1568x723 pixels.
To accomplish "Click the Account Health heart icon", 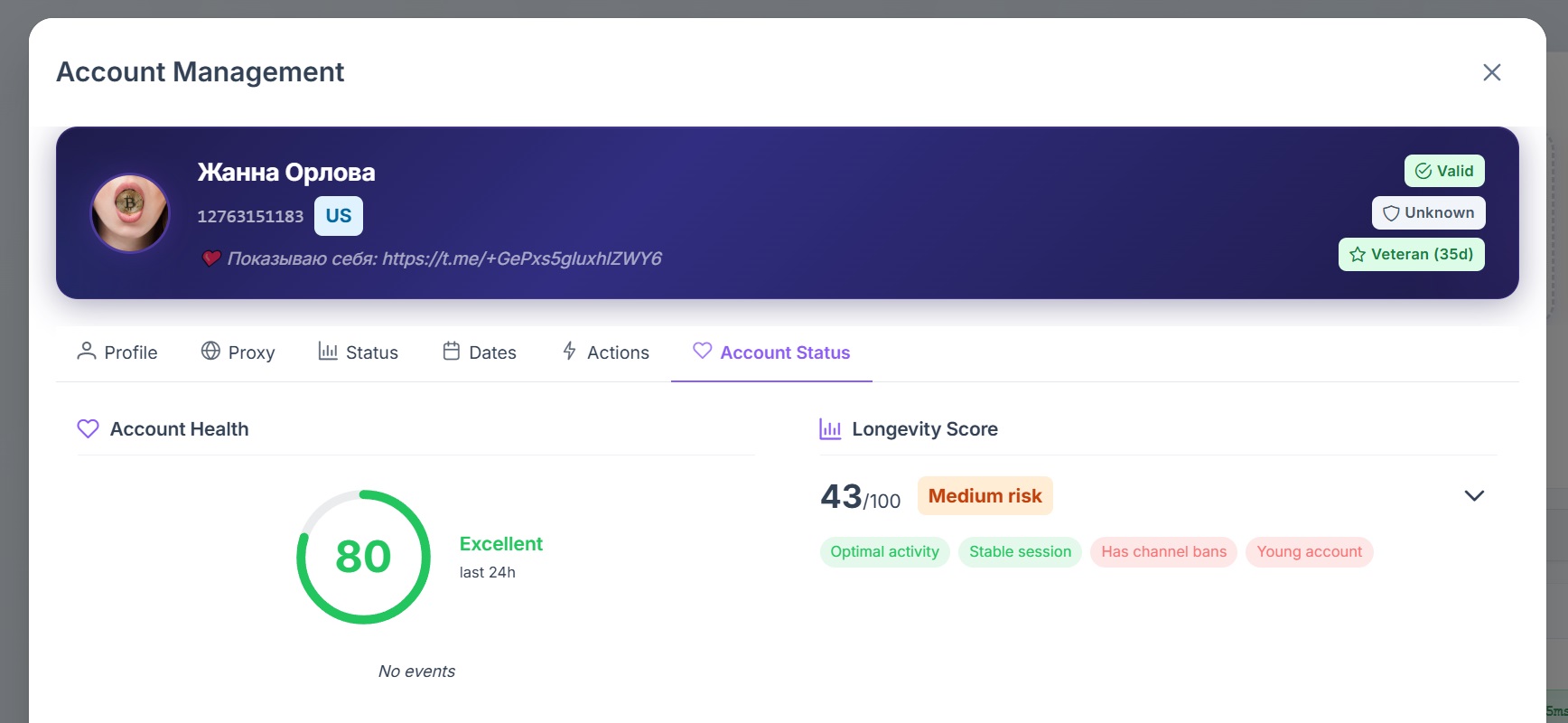I will (x=88, y=428).
